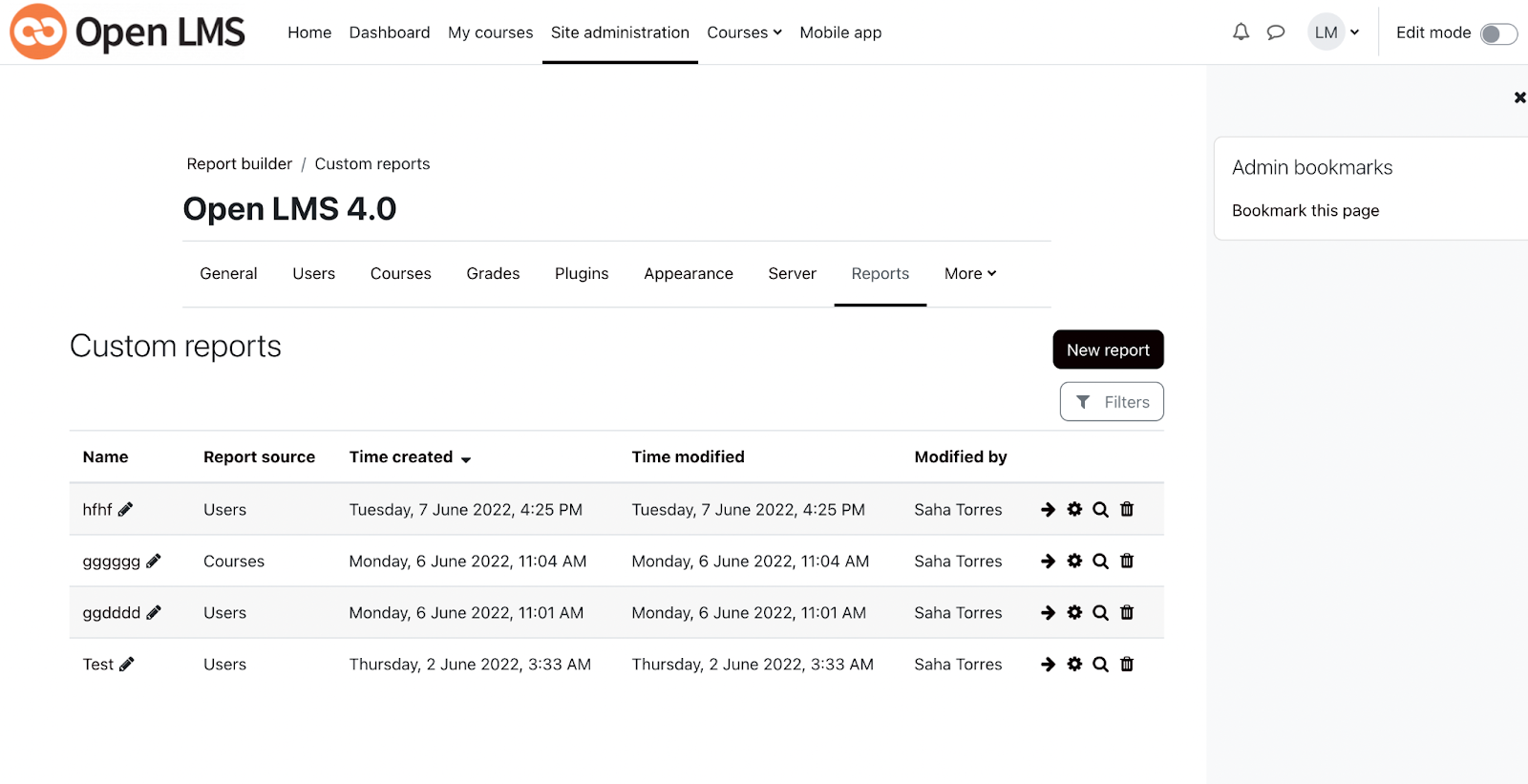Viewport: 1528px width, 784px height.
Task: Open the ggdddd report via arrow icon
Action: coord(1048,613)
